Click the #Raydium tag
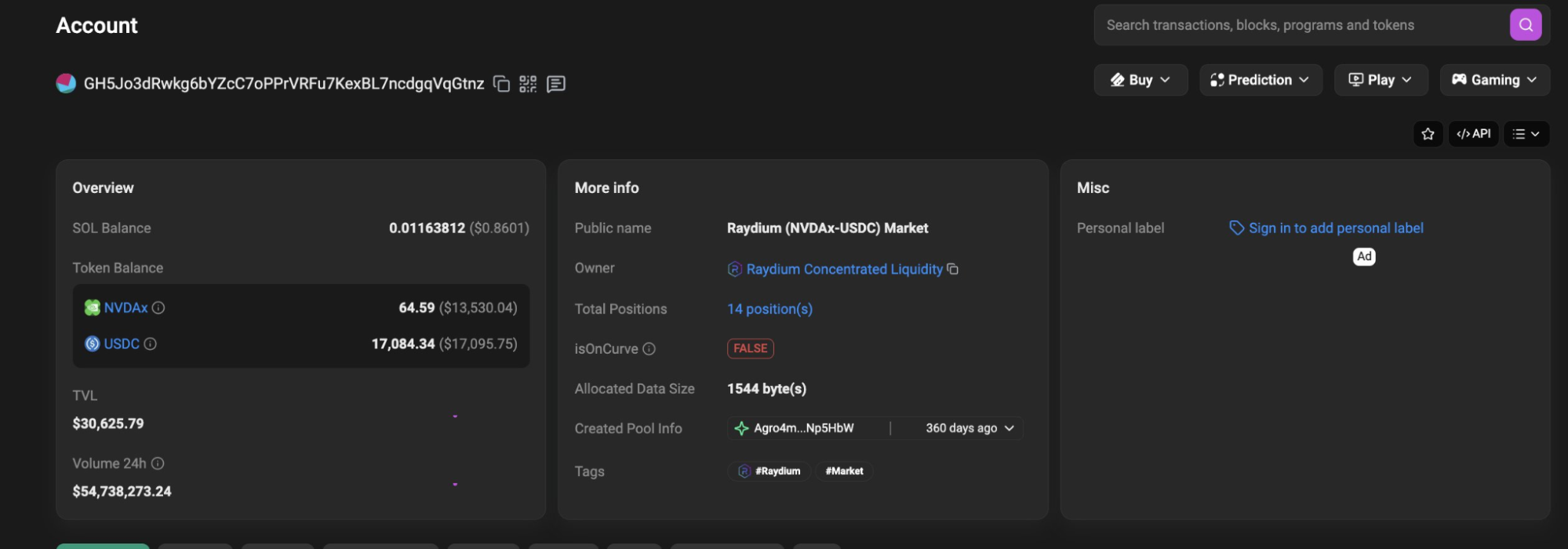The image size is (1568, 549). click(769, 471)
